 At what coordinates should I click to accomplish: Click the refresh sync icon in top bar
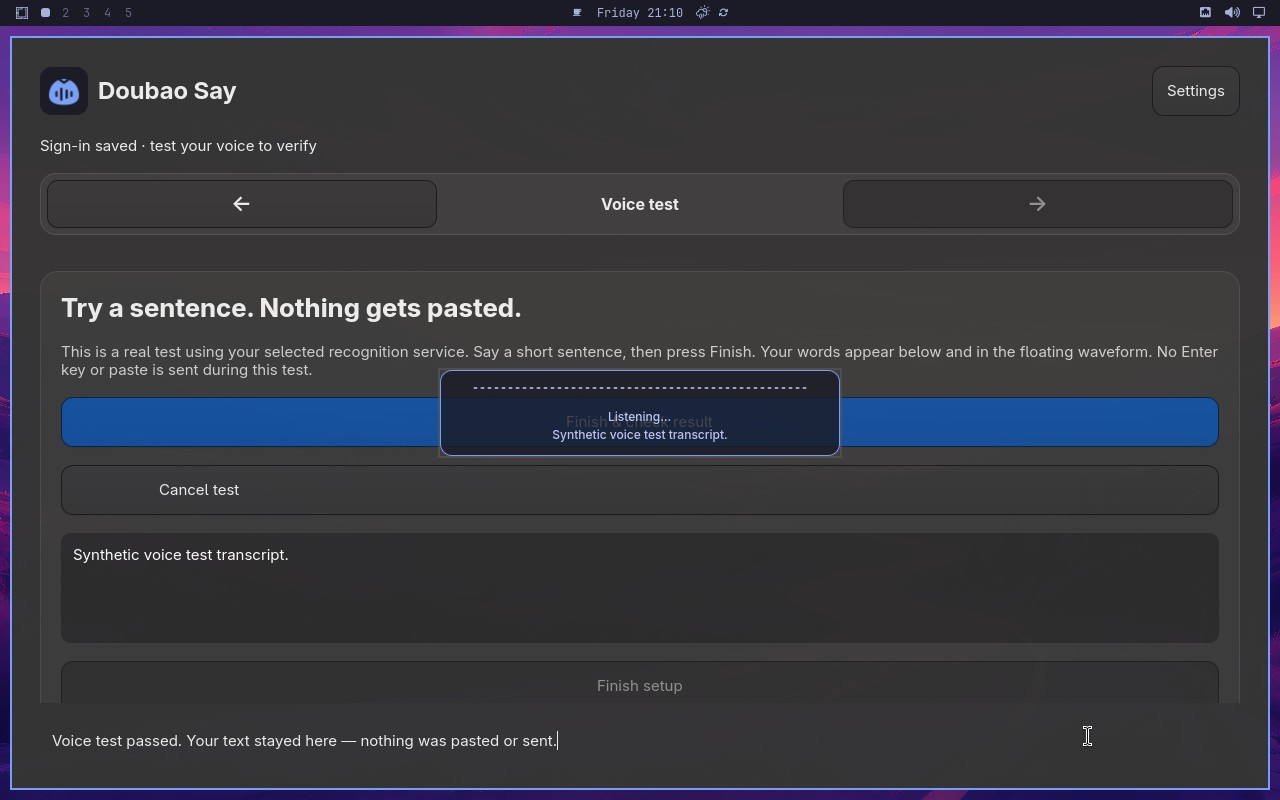point(723,13)
